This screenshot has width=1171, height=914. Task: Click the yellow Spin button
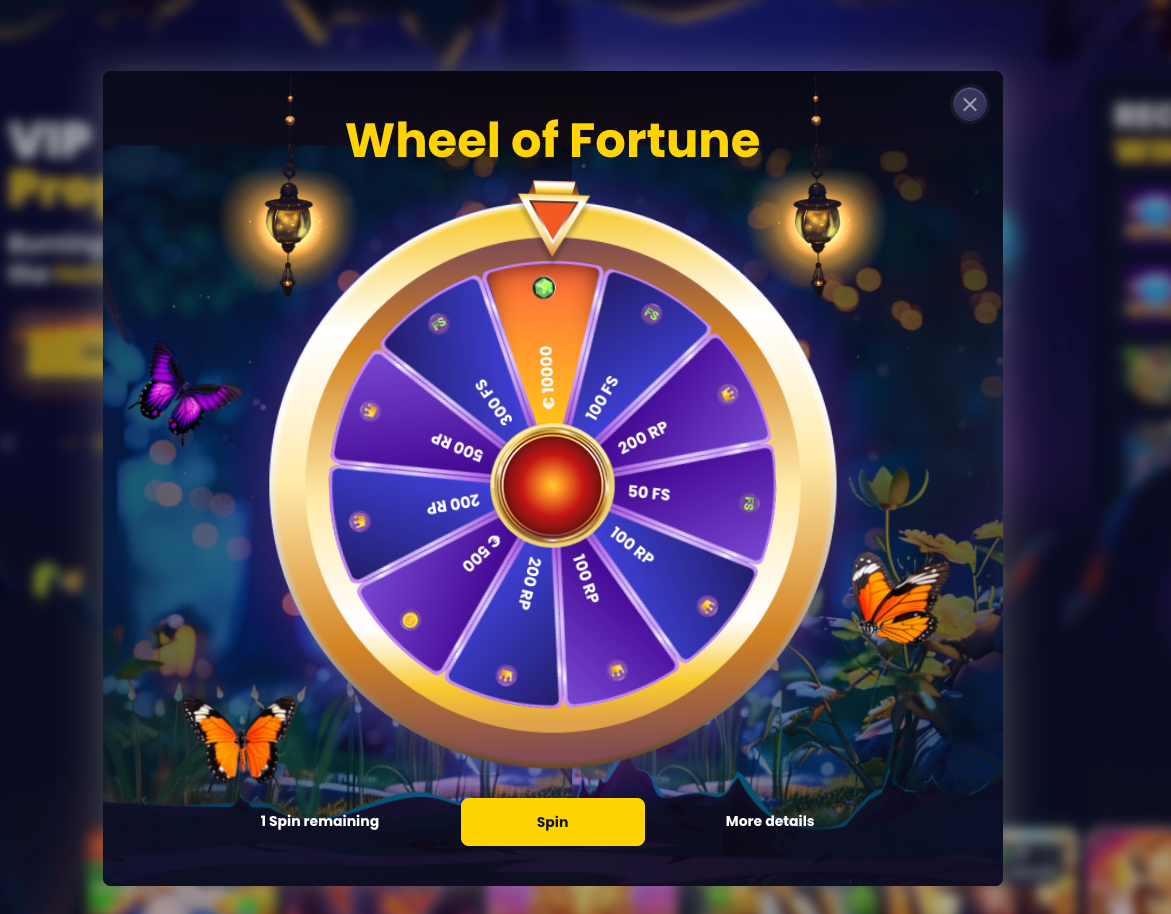(553, 821)
